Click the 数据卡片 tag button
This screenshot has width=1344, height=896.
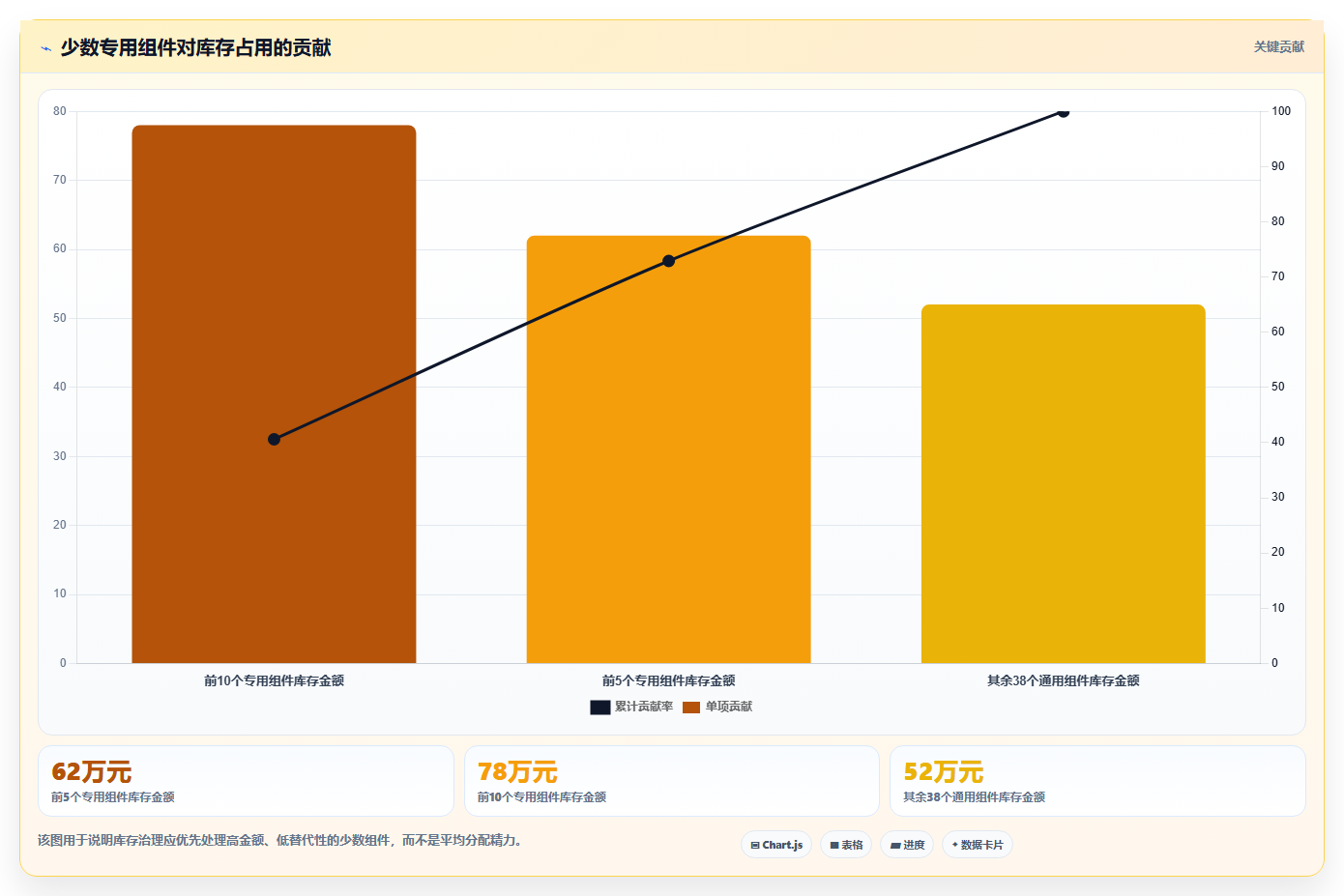click(978, 845)
